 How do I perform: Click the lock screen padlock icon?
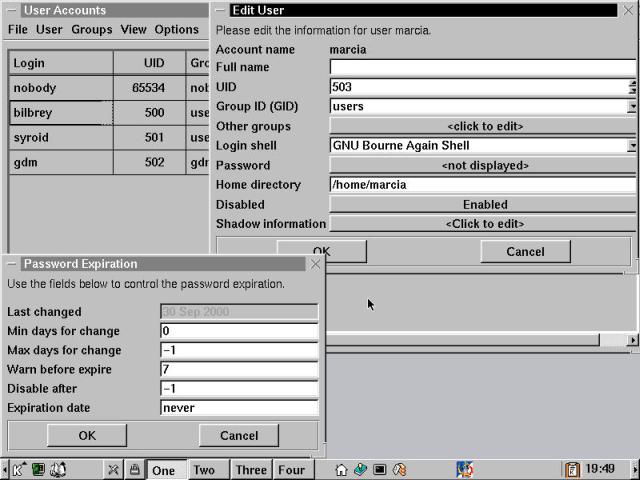click(134, 469)
